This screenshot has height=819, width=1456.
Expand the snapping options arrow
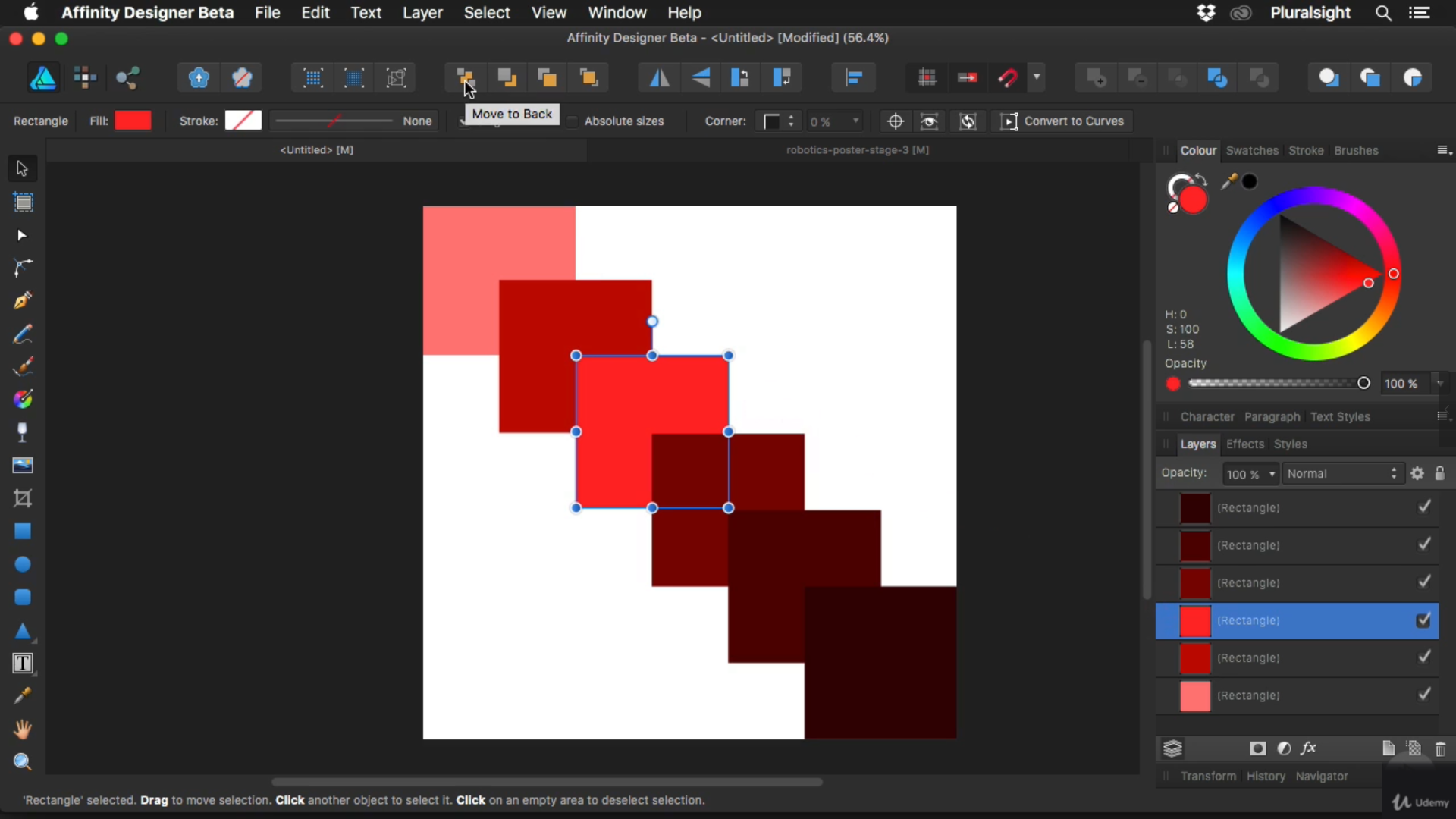click(x=1037, y=77)
